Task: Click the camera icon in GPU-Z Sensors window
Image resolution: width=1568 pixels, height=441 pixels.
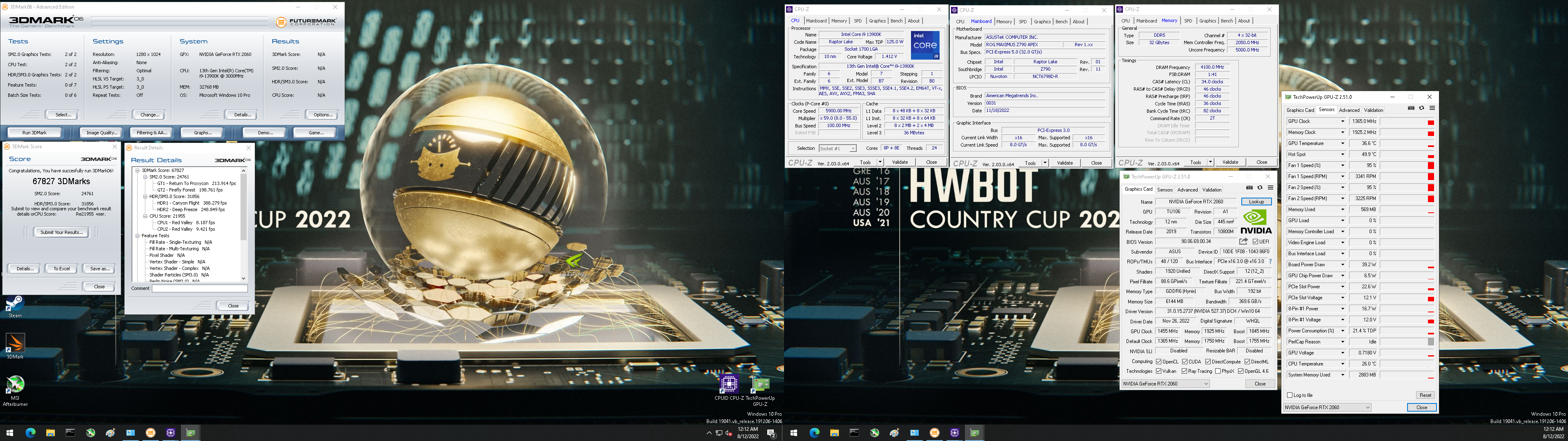Action: (x=1411, y=108)
